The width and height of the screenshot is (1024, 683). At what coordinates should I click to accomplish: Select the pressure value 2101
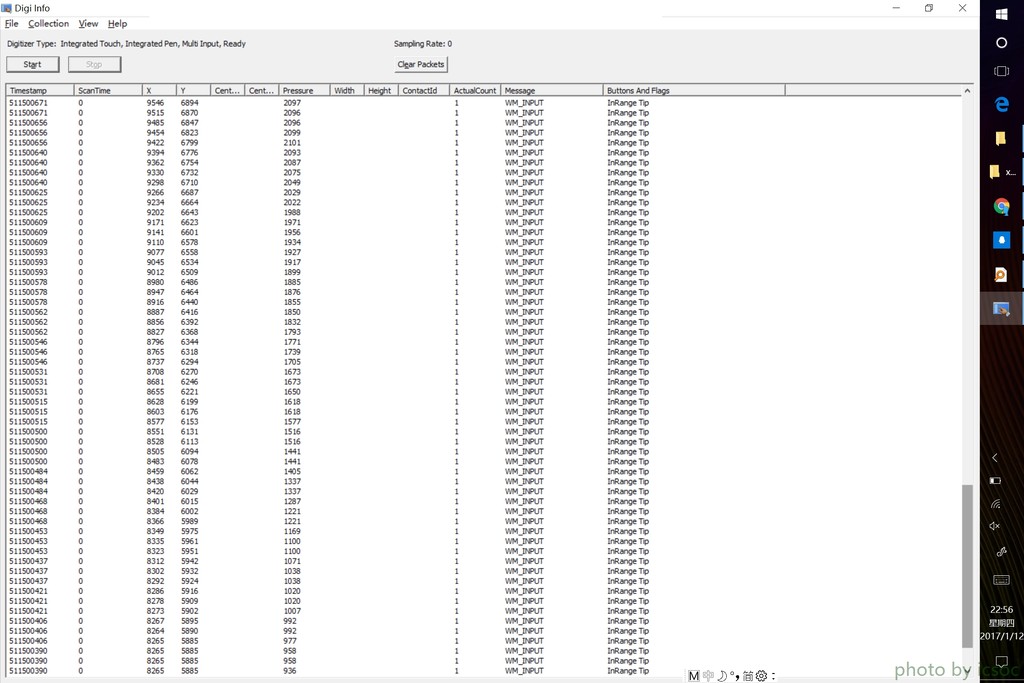click(x=292, y=142)
